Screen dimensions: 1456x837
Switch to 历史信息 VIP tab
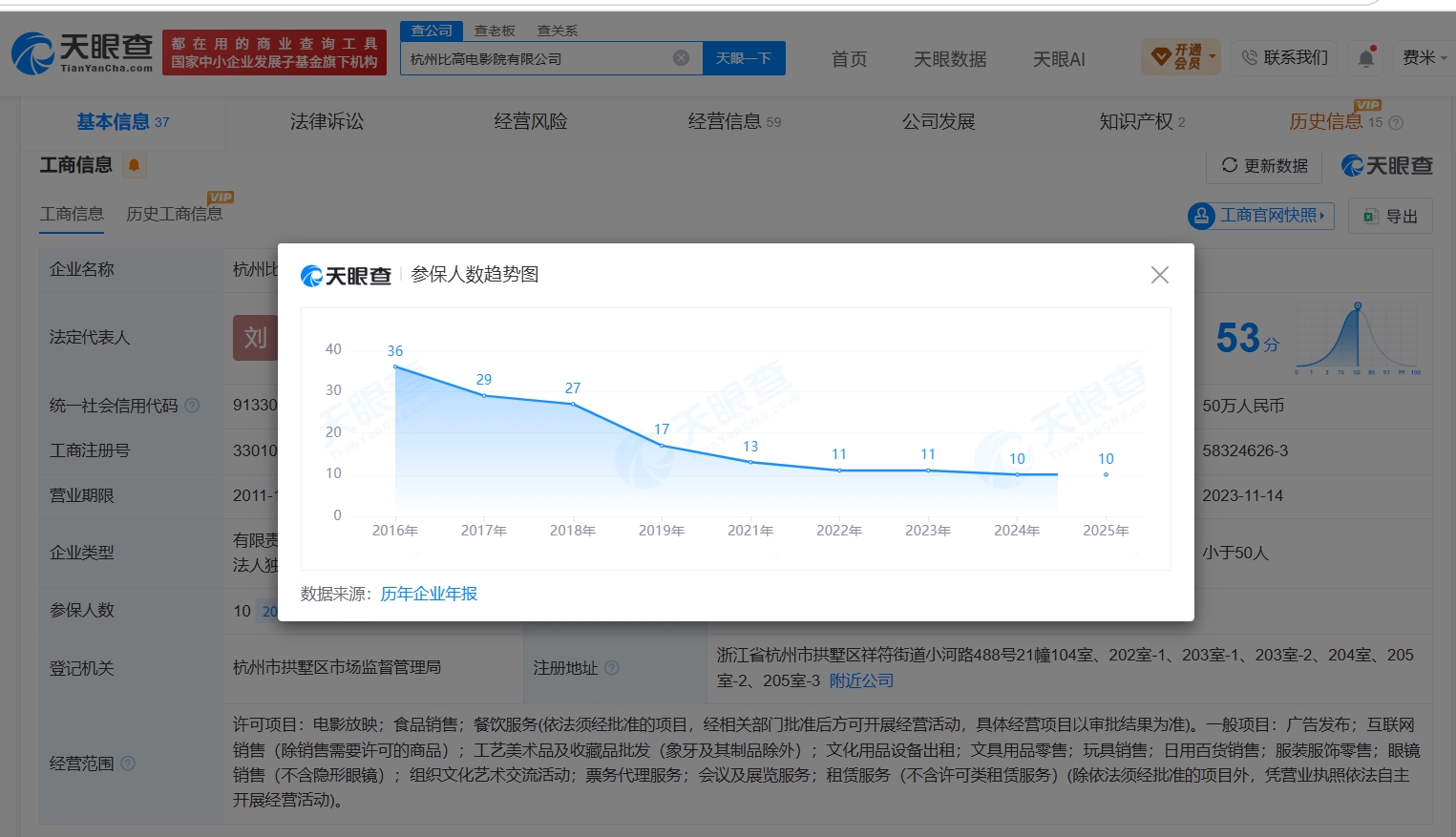[x=1336, y=120]
